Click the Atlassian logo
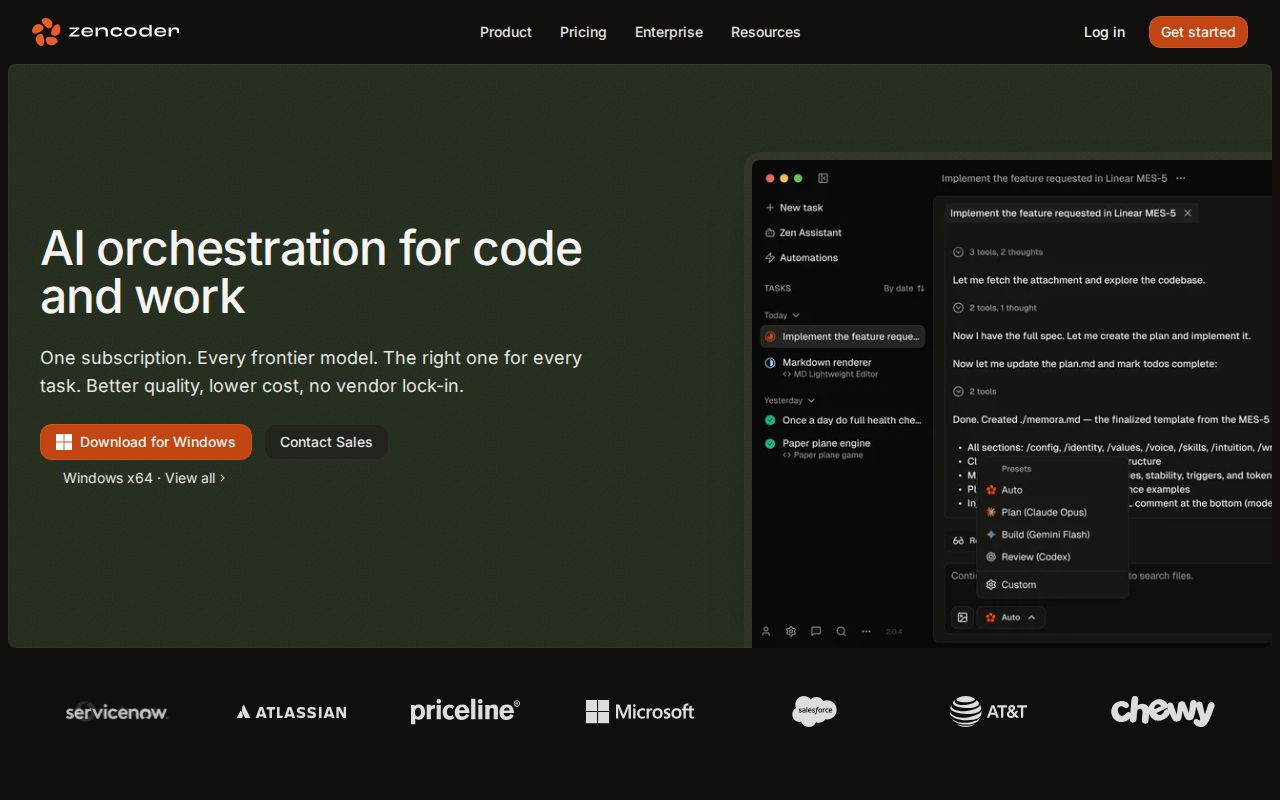The width and height of the screenshot is (1280, 800). pyautogui.click(x=291, y=712)
